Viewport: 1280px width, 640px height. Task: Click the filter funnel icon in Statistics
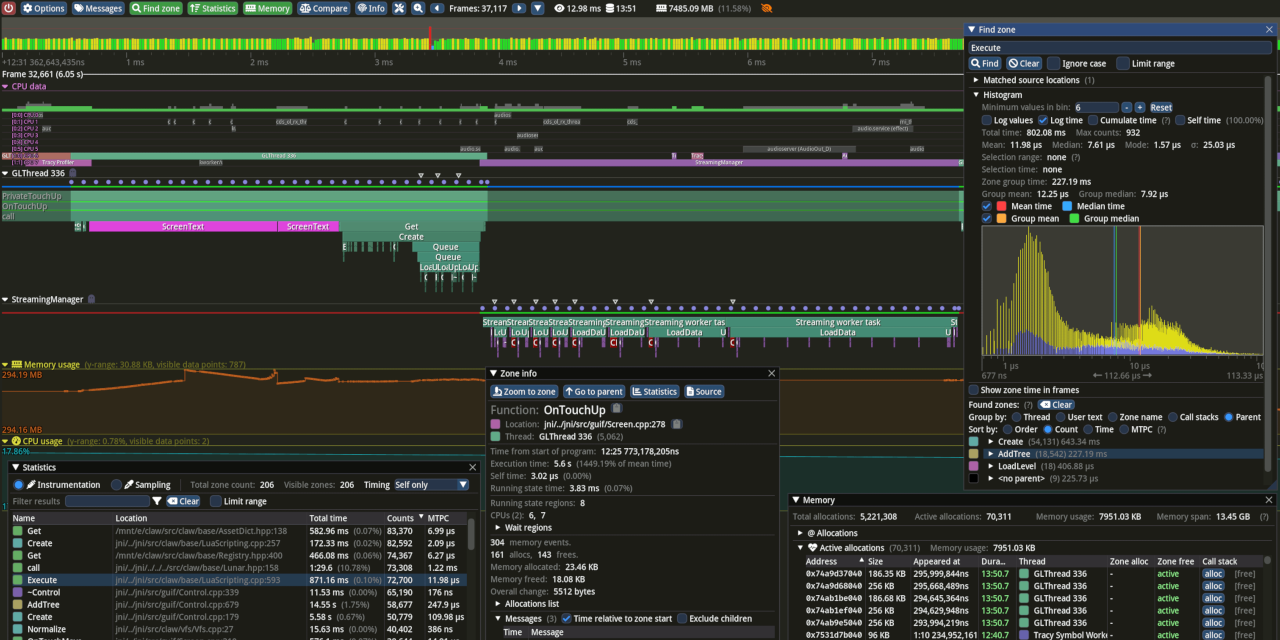(x=157, y=501)
